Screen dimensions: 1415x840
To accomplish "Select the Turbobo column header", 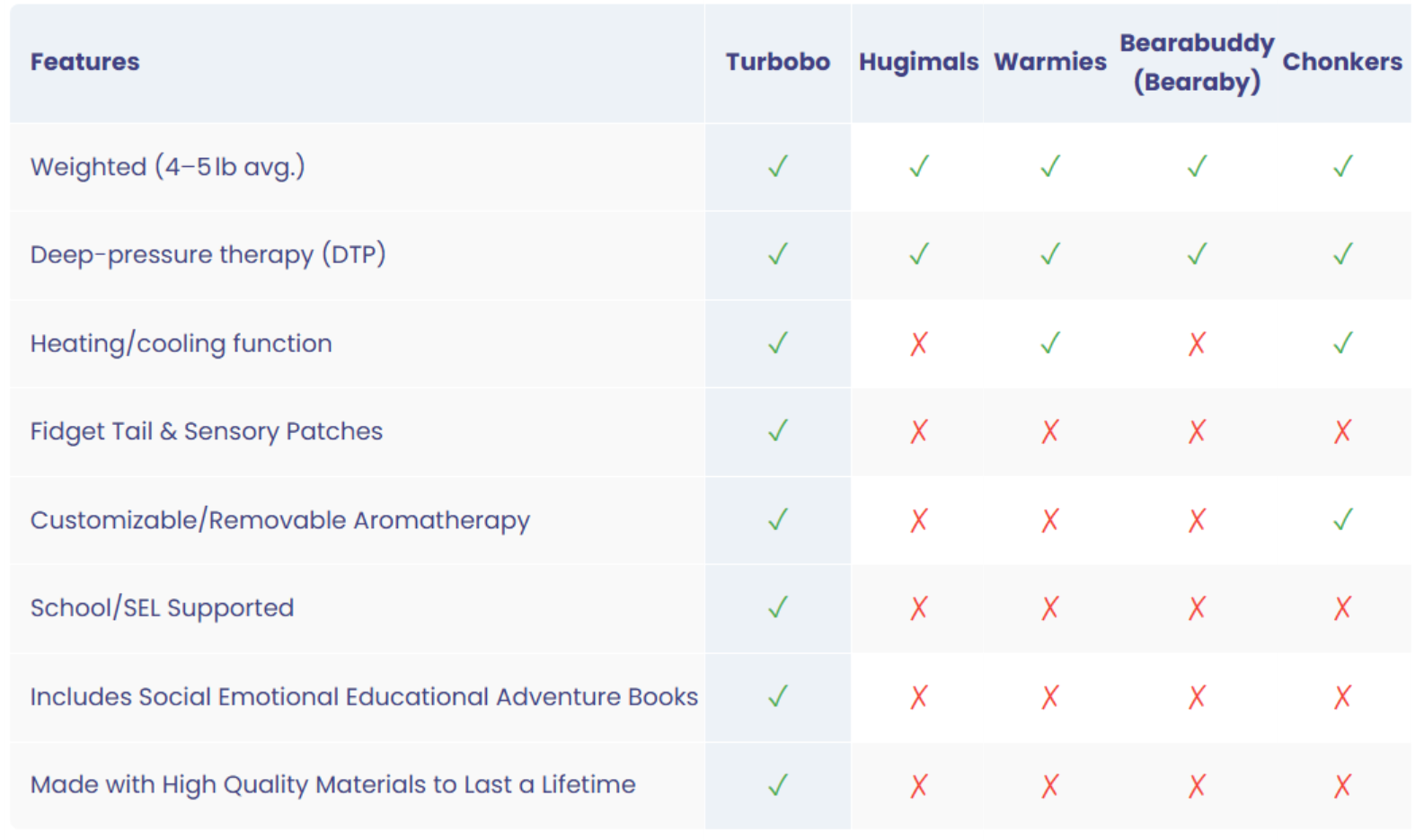I will coord(778,62).
